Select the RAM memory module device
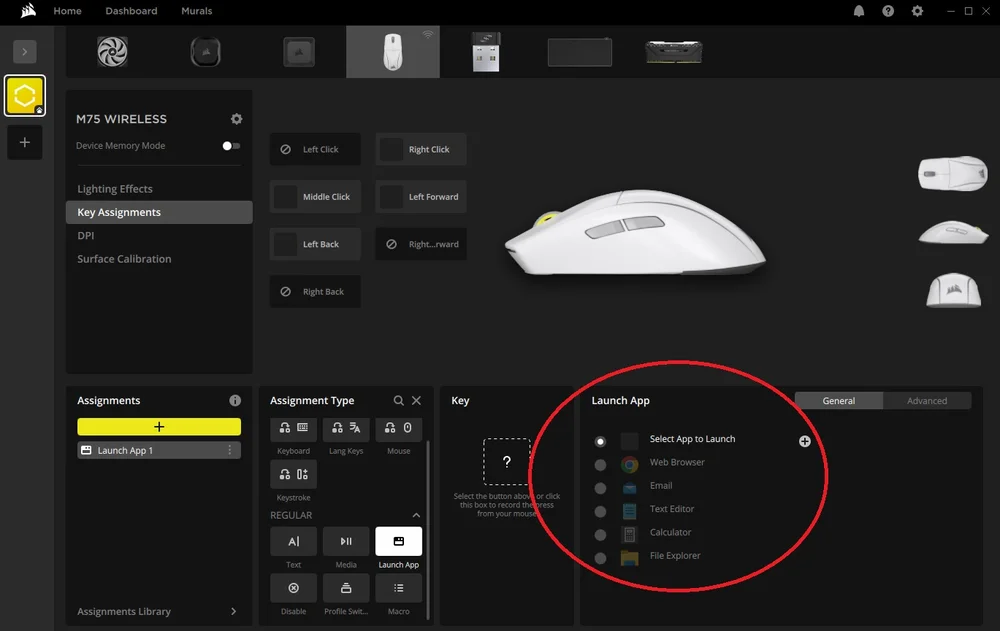This screenshot has width=1000, height=631. (673, 52)
